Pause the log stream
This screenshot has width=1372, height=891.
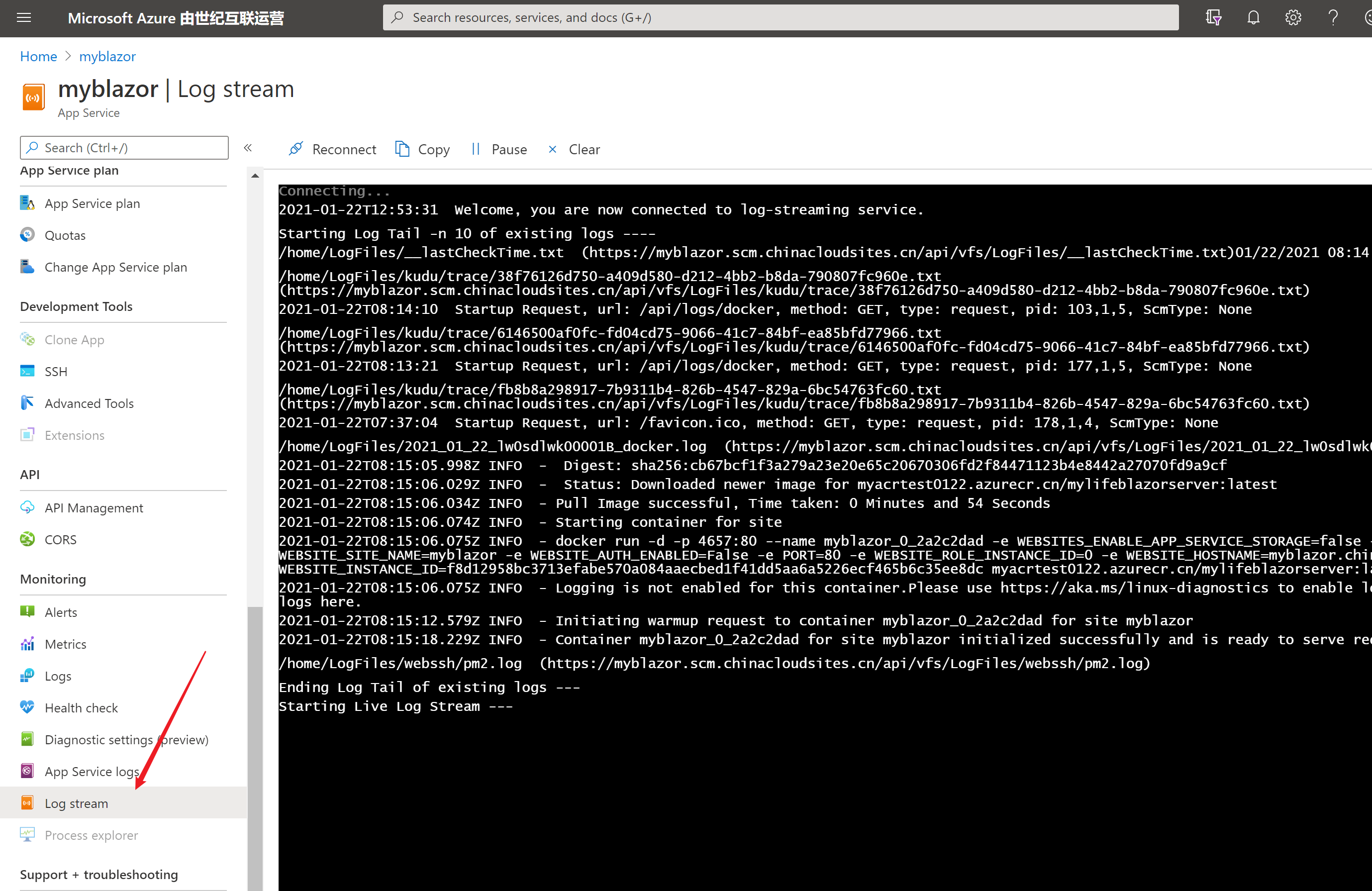499,149
